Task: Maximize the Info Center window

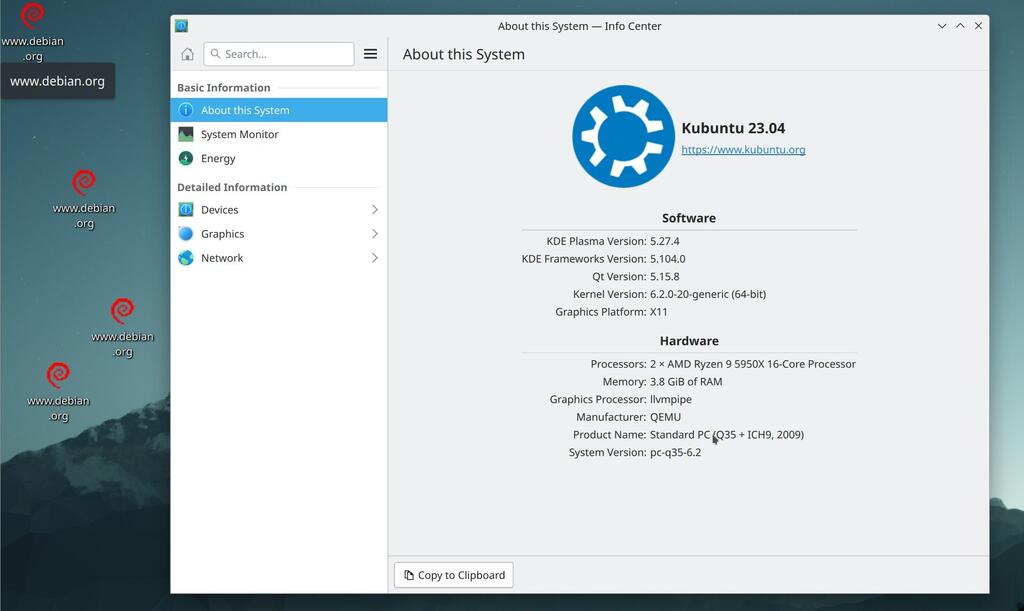Action: [x=960, y=26]
